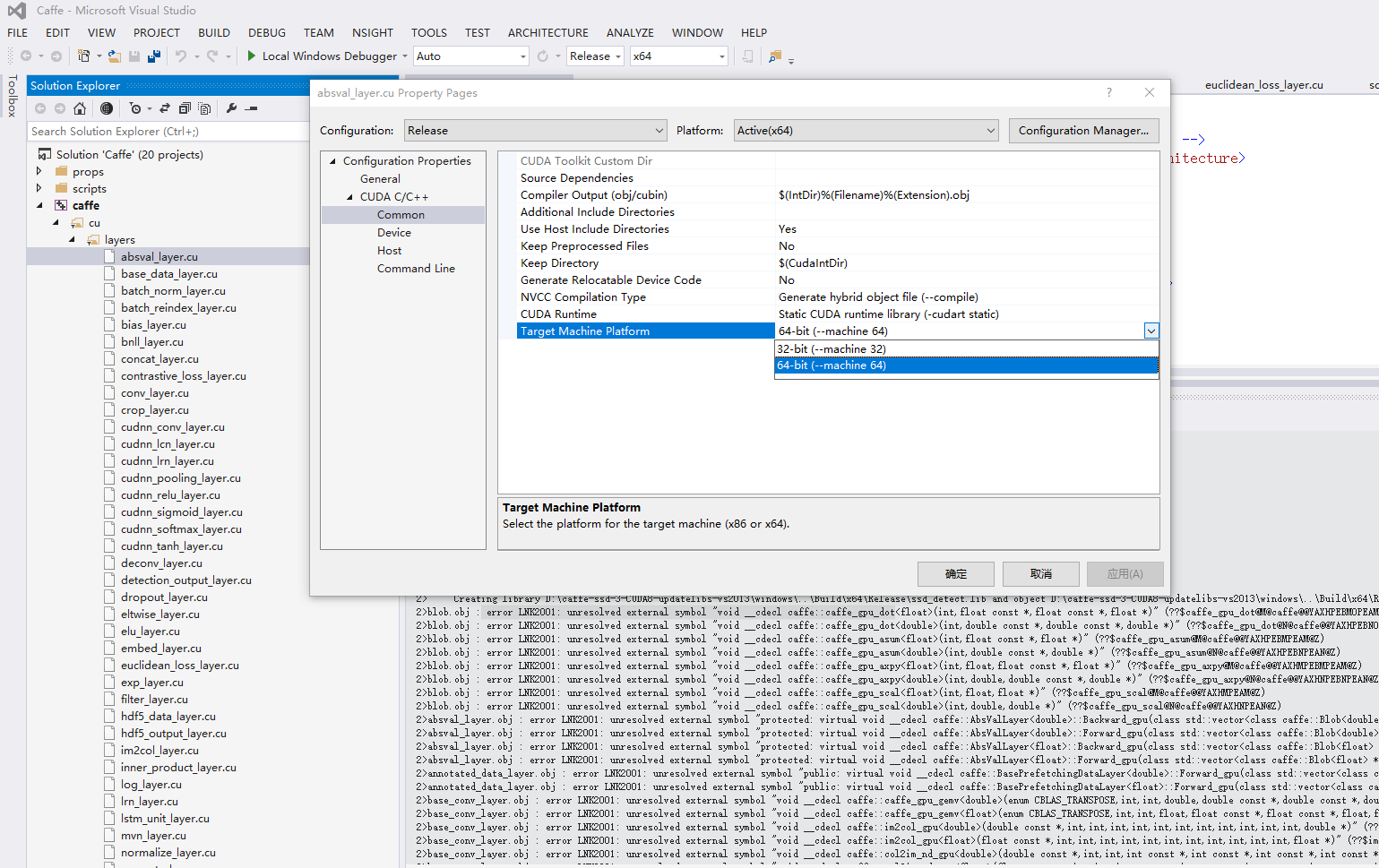Collapse all items in Solution Explorer
Screen dimensions: 1379x868
185,108
